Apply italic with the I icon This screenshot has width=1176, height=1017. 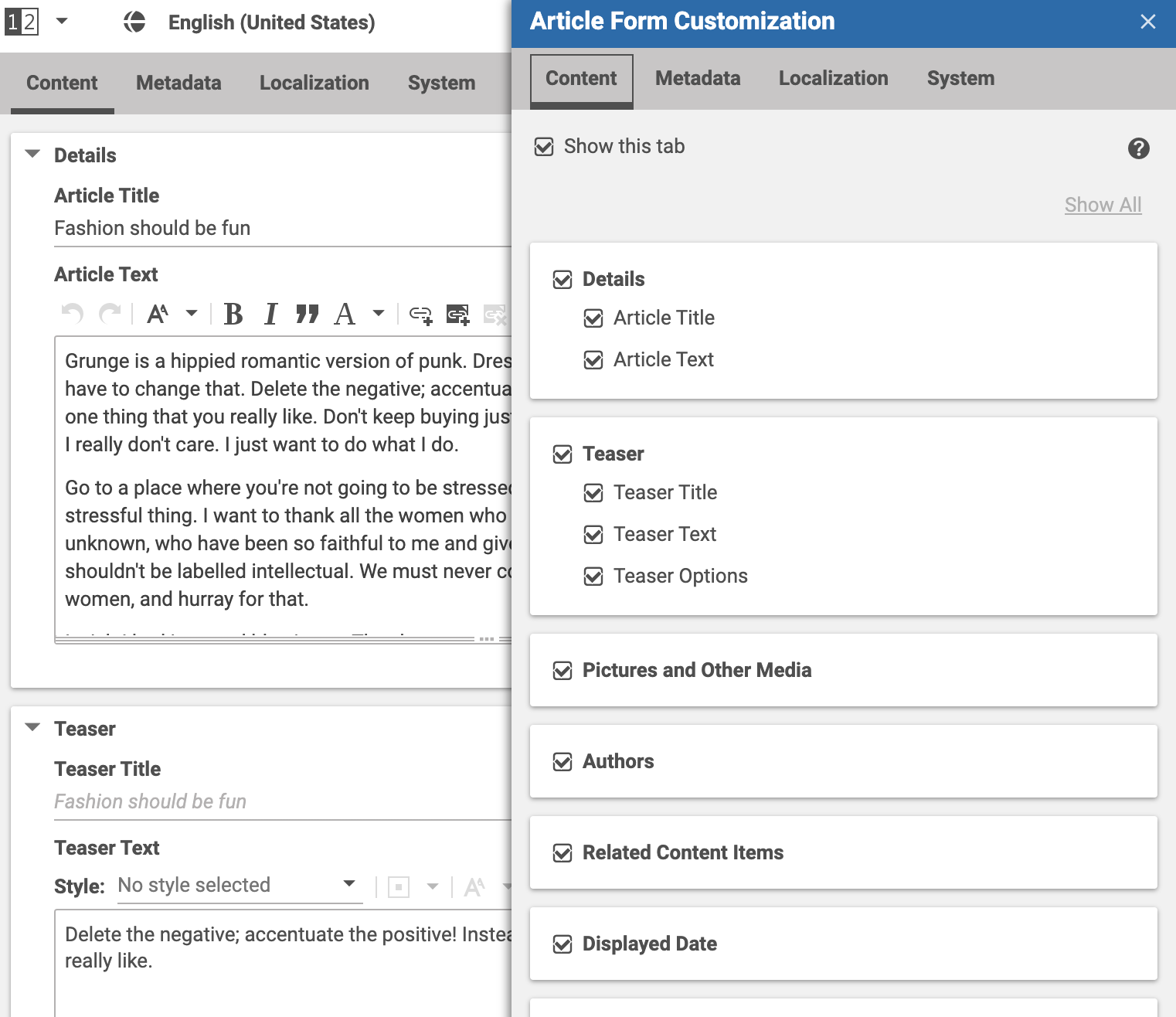pyautogui.click(x=270, y=314)
